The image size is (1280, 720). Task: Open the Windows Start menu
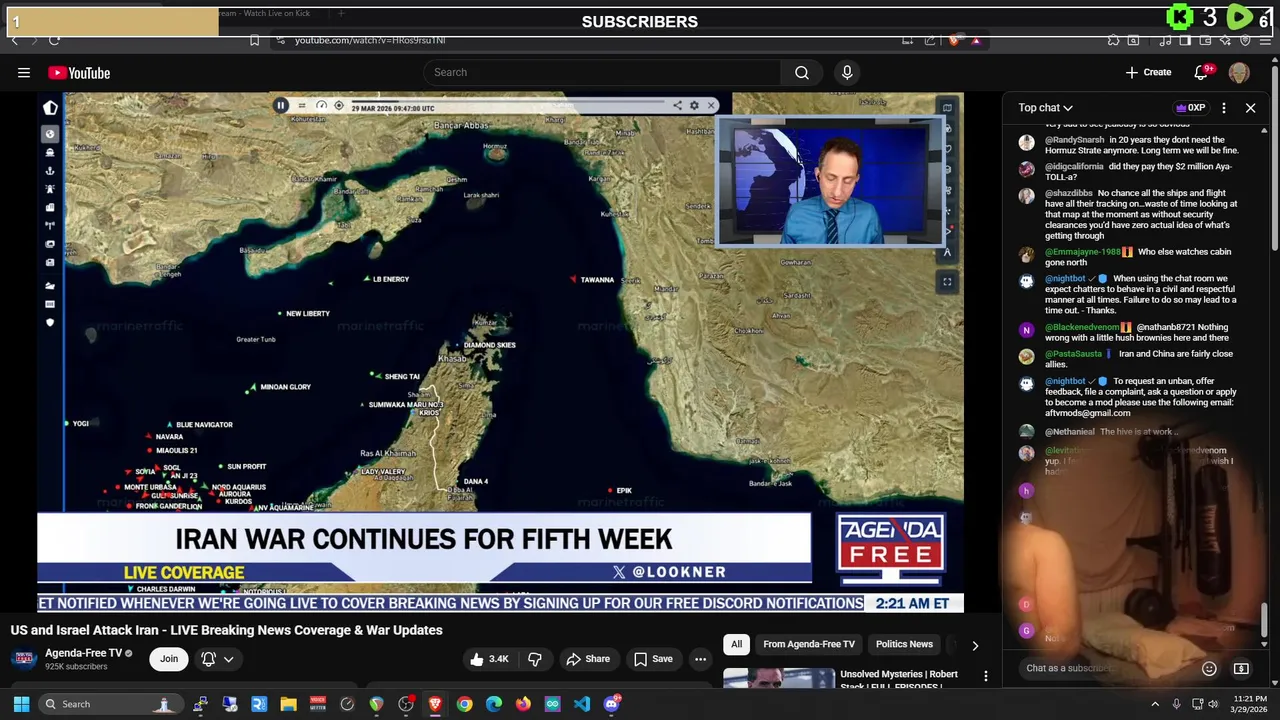pos(21,704)
